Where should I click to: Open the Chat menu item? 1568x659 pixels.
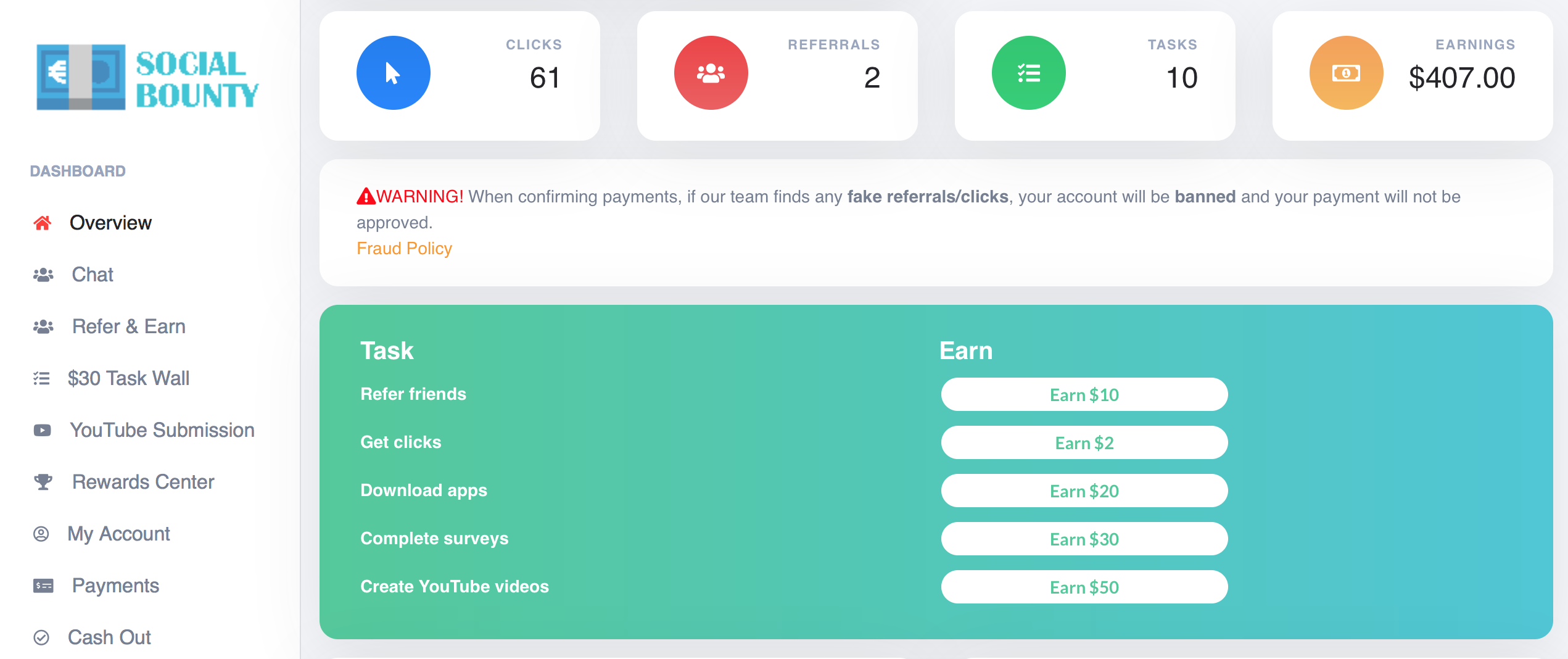[93, 275]
